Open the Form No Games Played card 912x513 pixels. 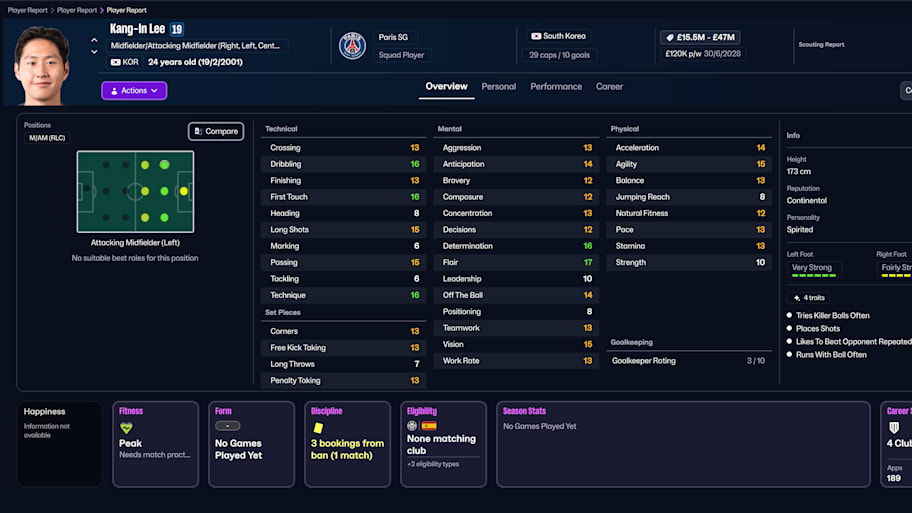click(251, 444)
